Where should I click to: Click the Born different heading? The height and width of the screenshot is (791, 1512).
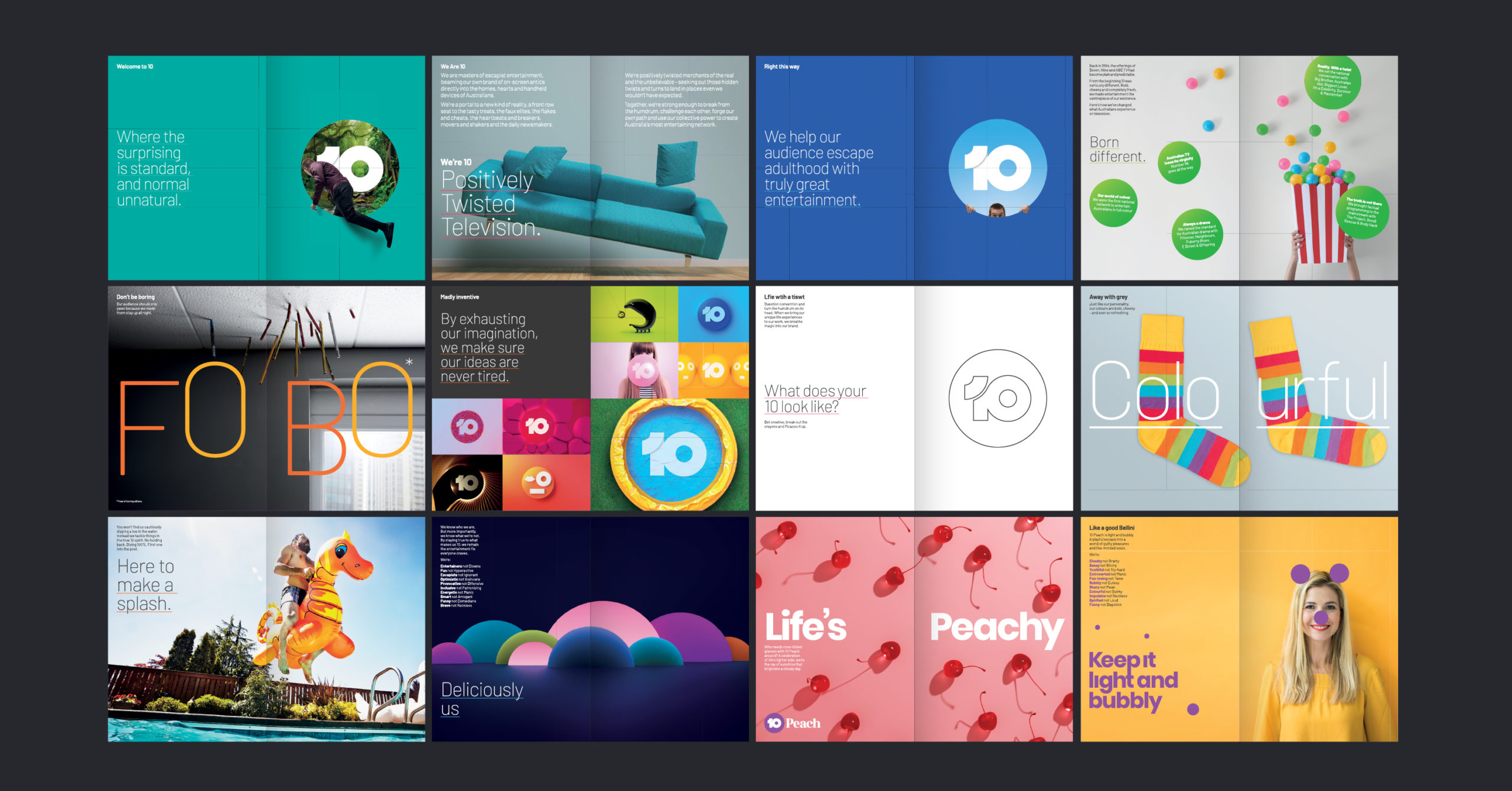1116,149
